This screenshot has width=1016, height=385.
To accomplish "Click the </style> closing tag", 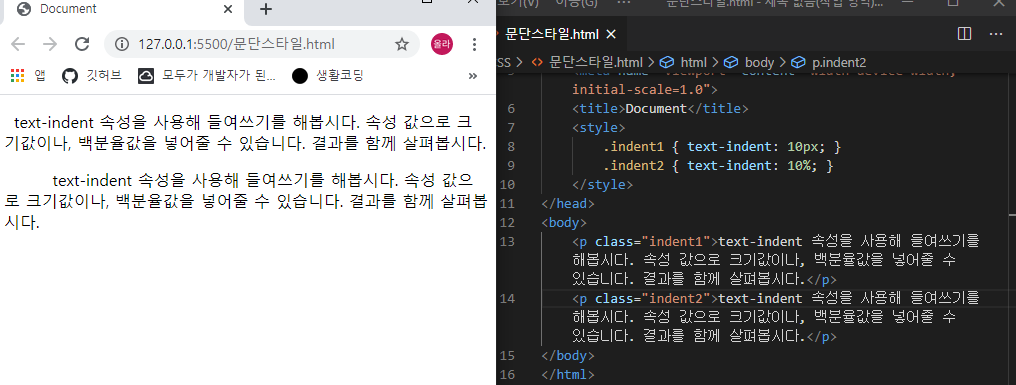I will (x=603, y=185).
